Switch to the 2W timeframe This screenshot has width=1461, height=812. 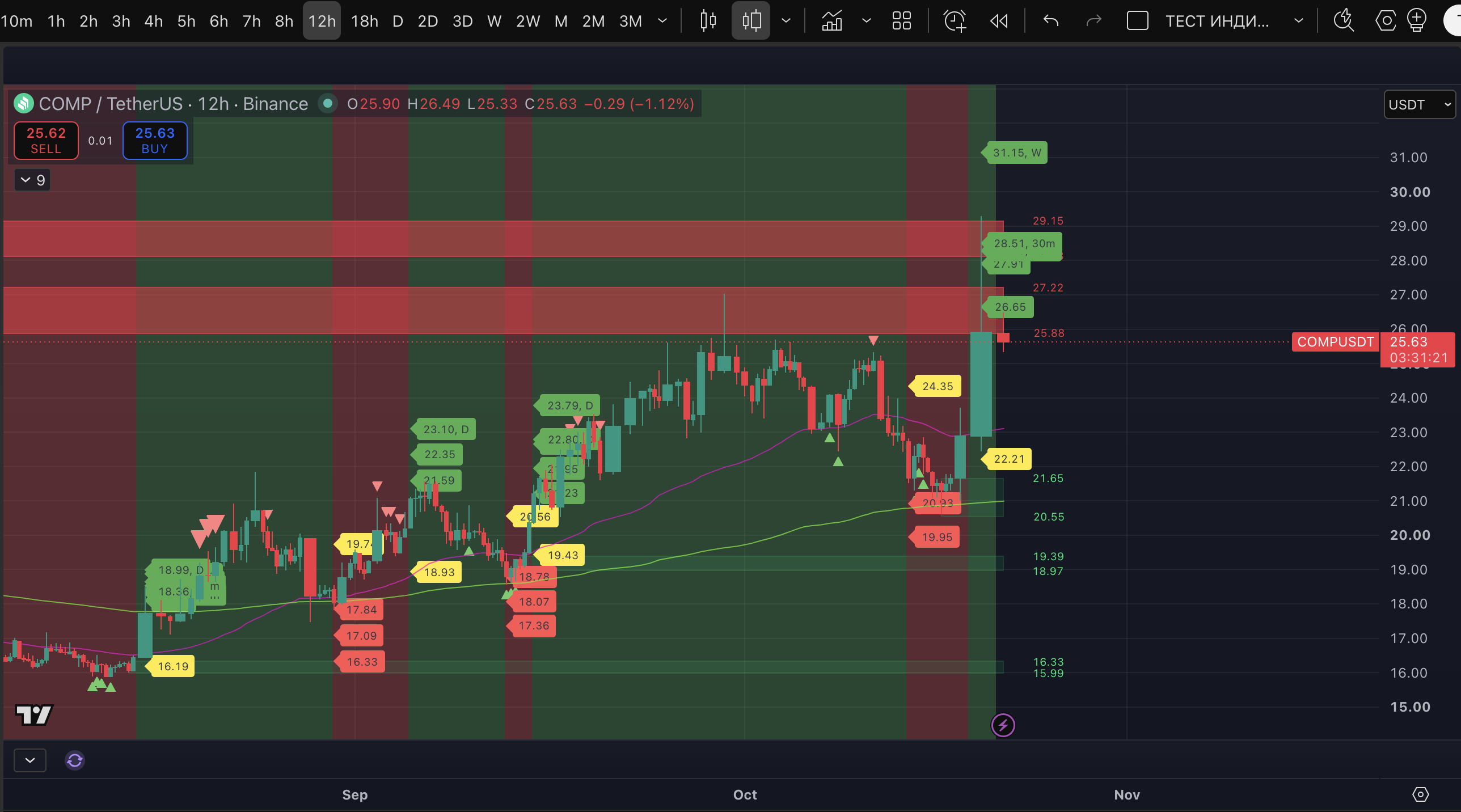(527, 21)
